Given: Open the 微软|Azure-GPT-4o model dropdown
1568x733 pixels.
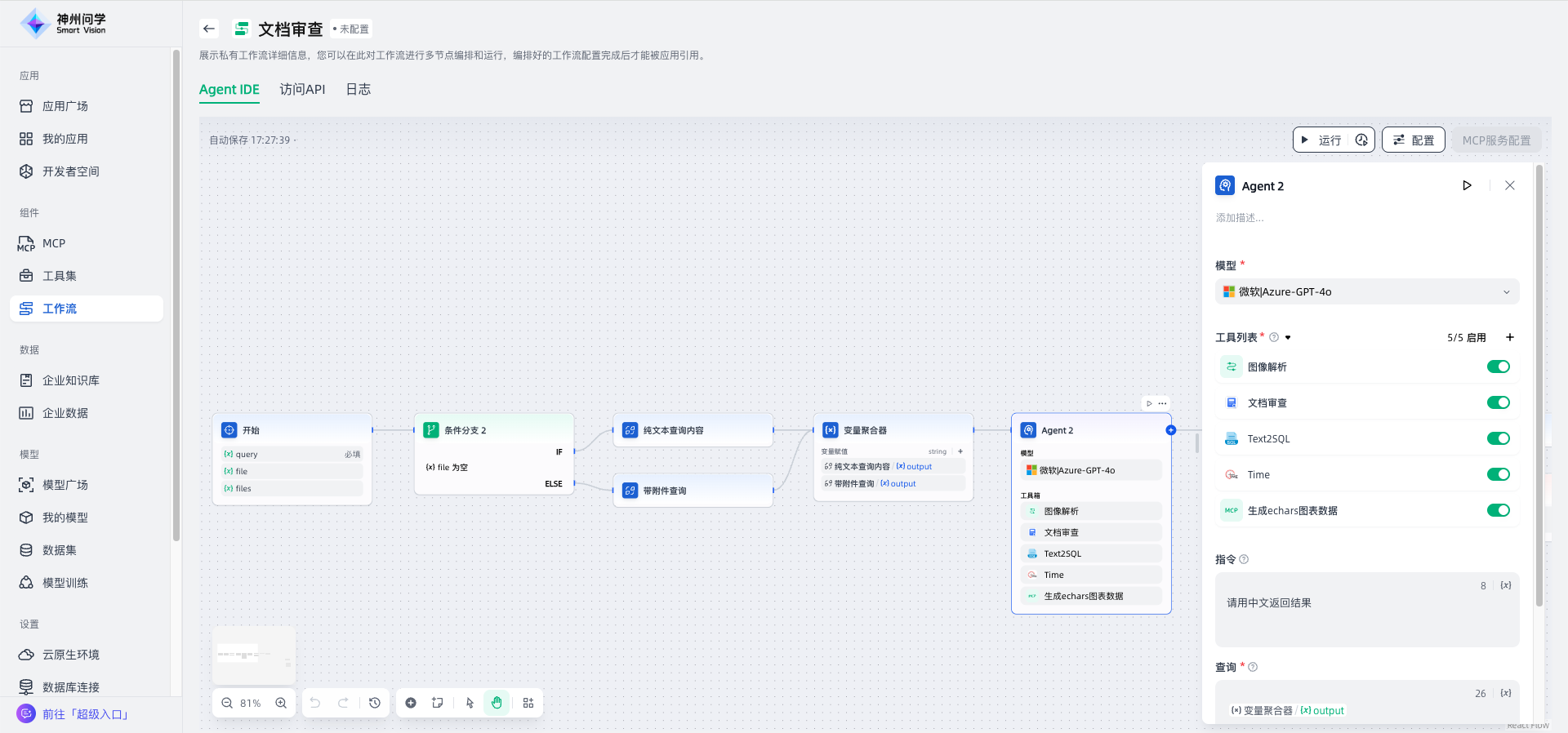Looking at the screenshot, I should (x=1366, y=291).
